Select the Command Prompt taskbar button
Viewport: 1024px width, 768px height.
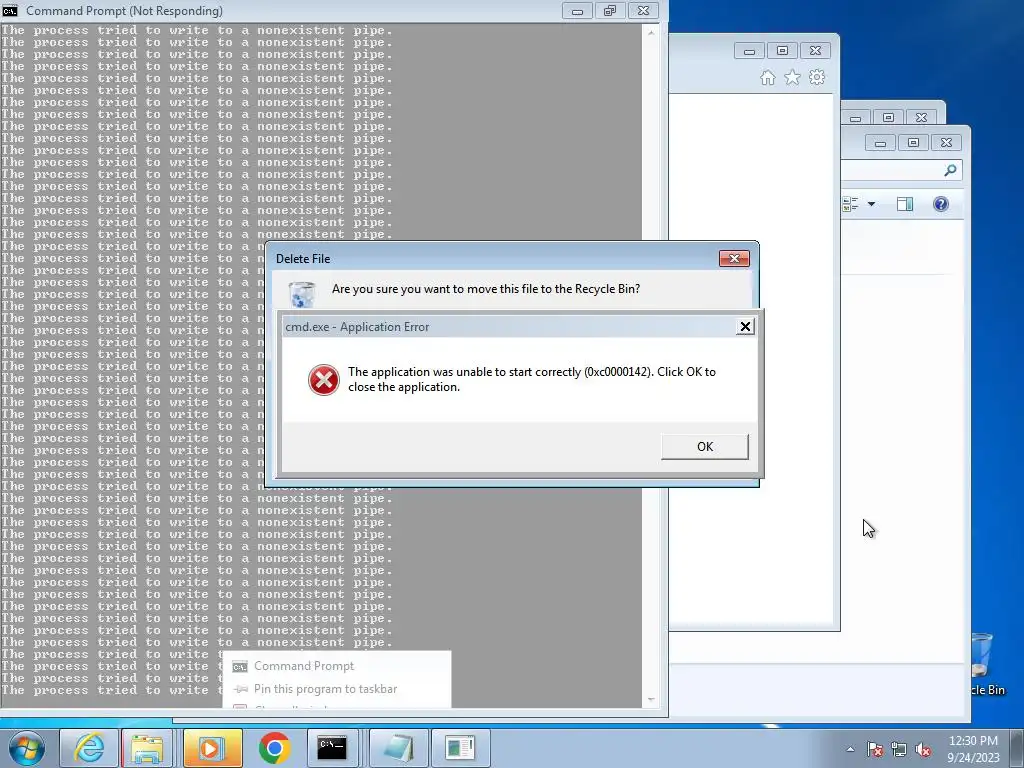(x=332, y=748)
